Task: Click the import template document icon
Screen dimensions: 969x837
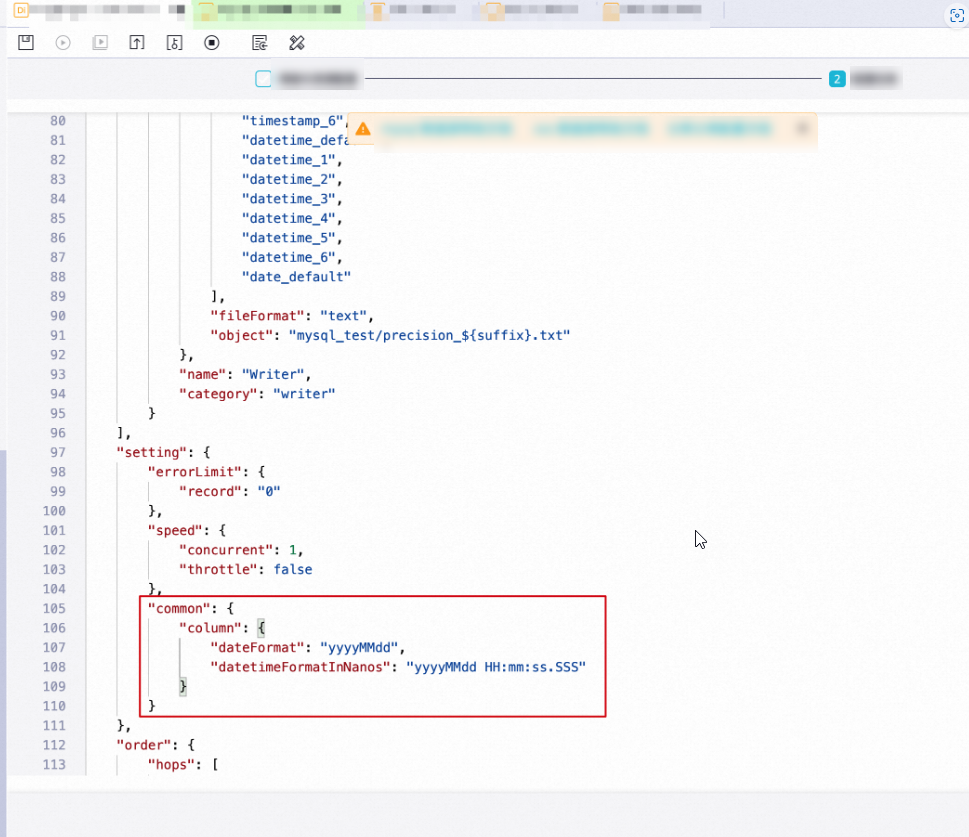Action: tap(260, 43)
